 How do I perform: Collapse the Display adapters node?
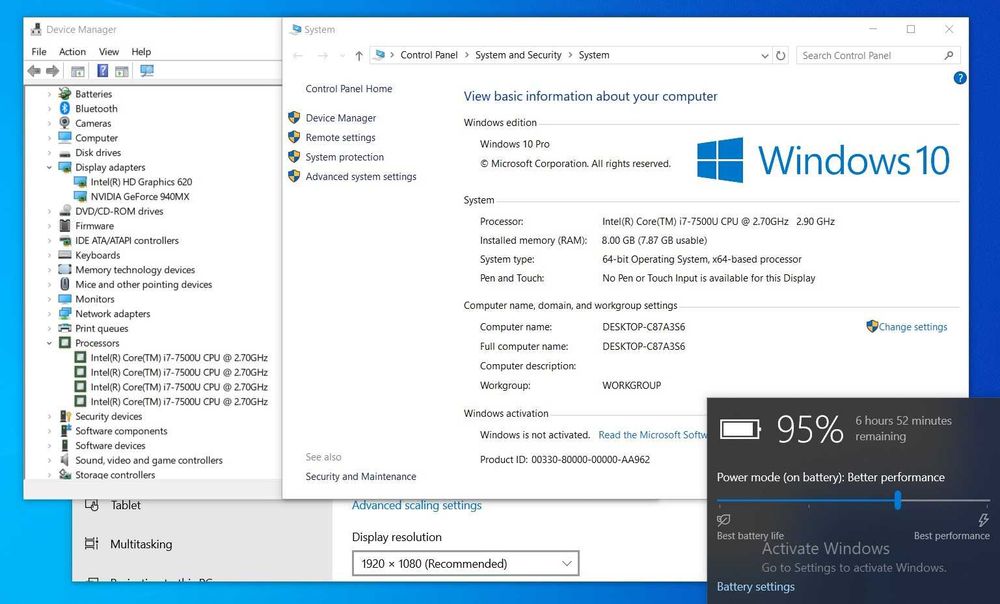[49, 167]
